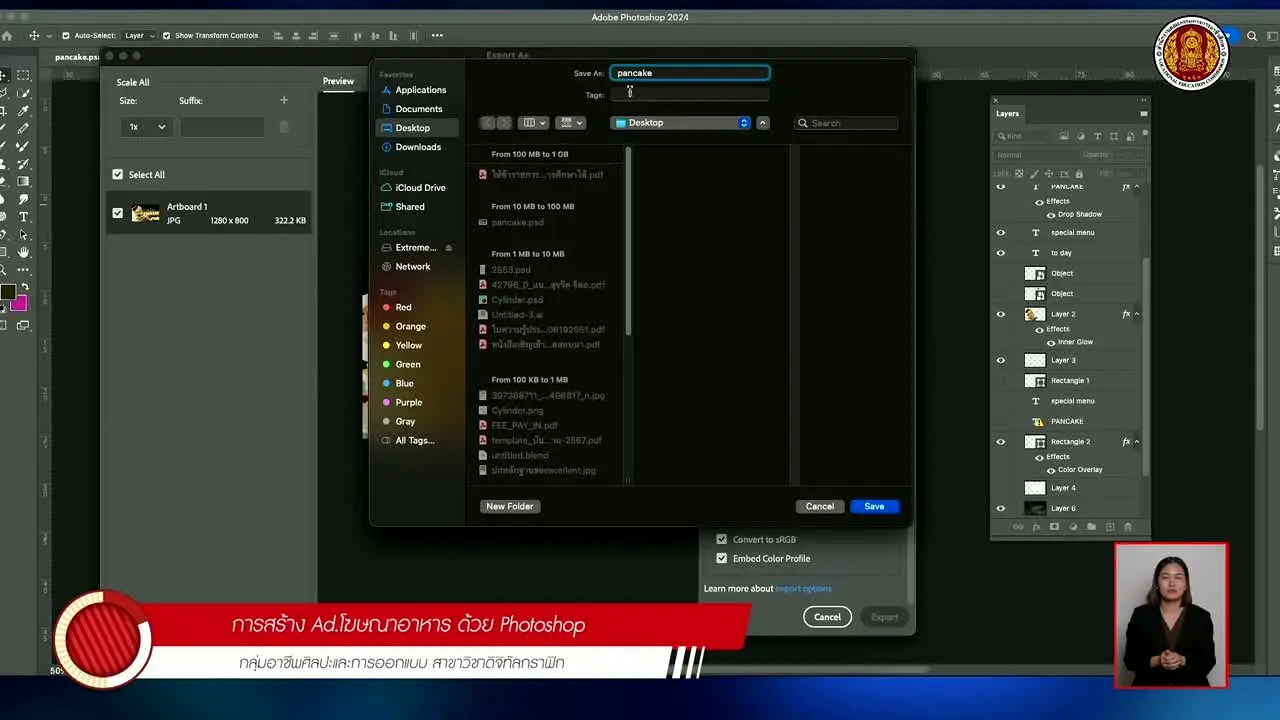Select the Gradient tool in toolbar
This screenshot has height=720, width=1280.
coord(24,181)
